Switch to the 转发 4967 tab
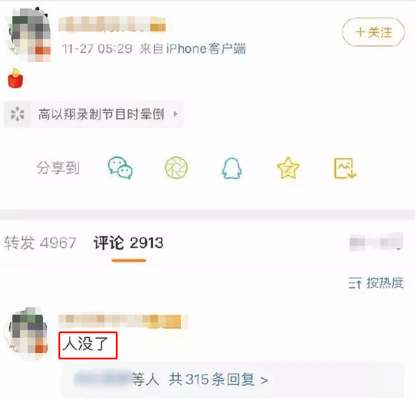 [40, 243]
